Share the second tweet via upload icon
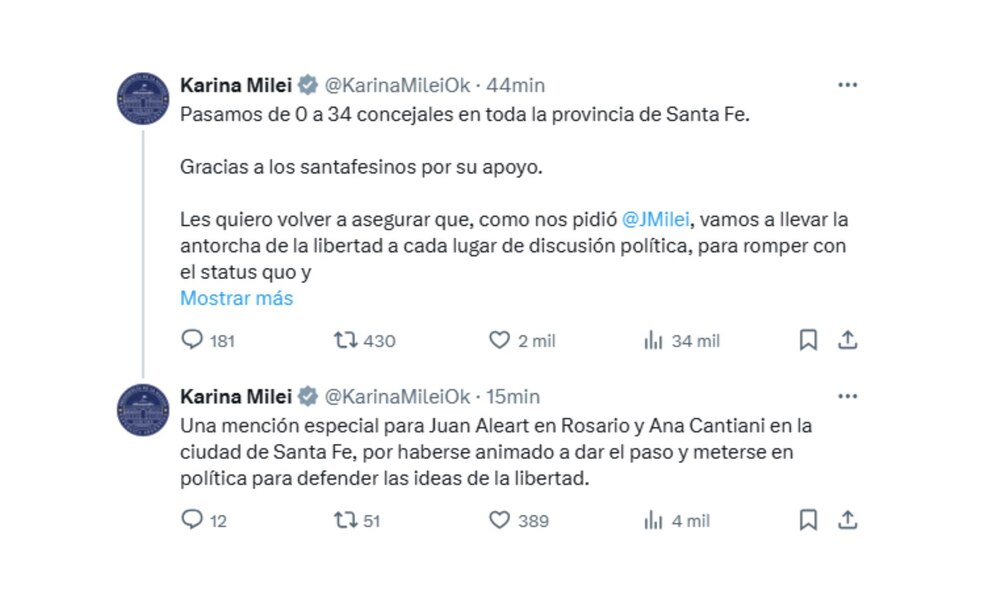The image size is (992, 606). [x=847, y=520]
